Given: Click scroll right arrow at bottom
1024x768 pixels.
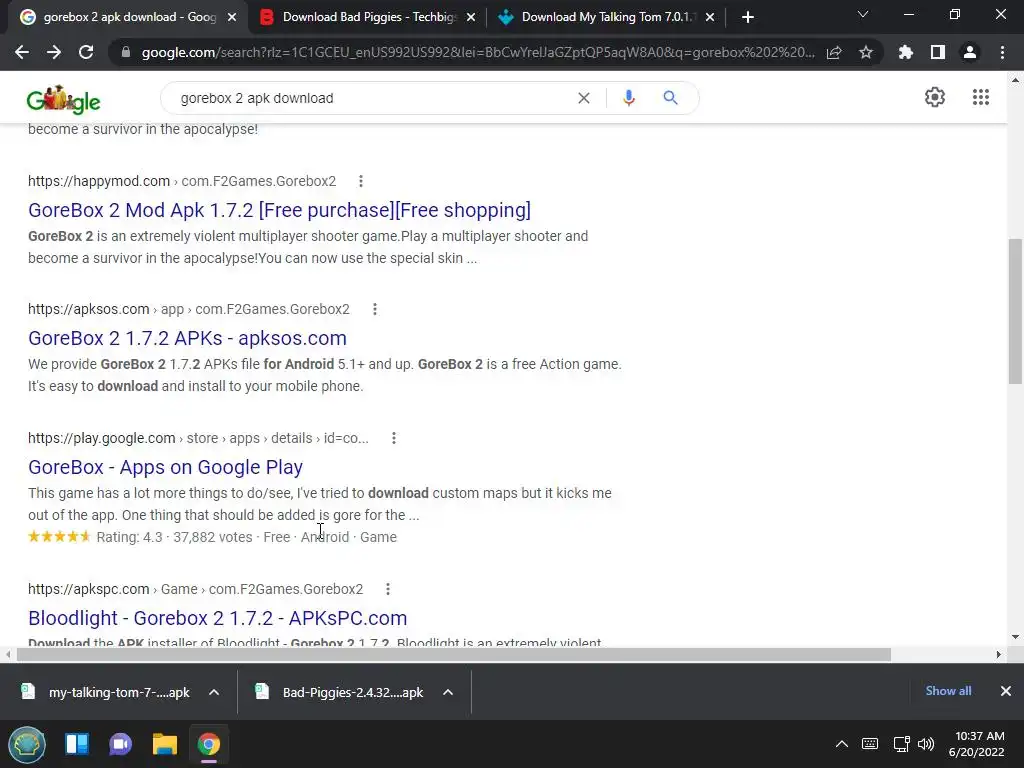Looking at the screenshot, I should (x=999, y=654).
